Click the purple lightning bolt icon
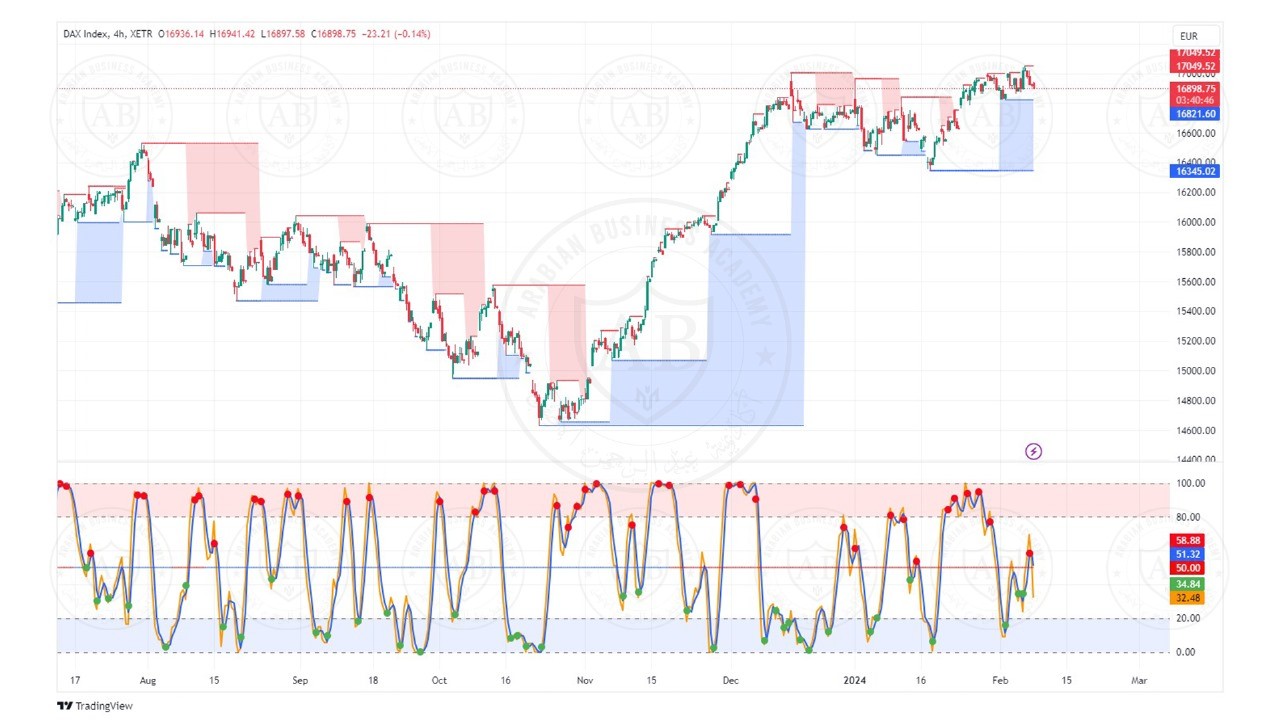The image size is (1280, 720). tap(1033, 452)
